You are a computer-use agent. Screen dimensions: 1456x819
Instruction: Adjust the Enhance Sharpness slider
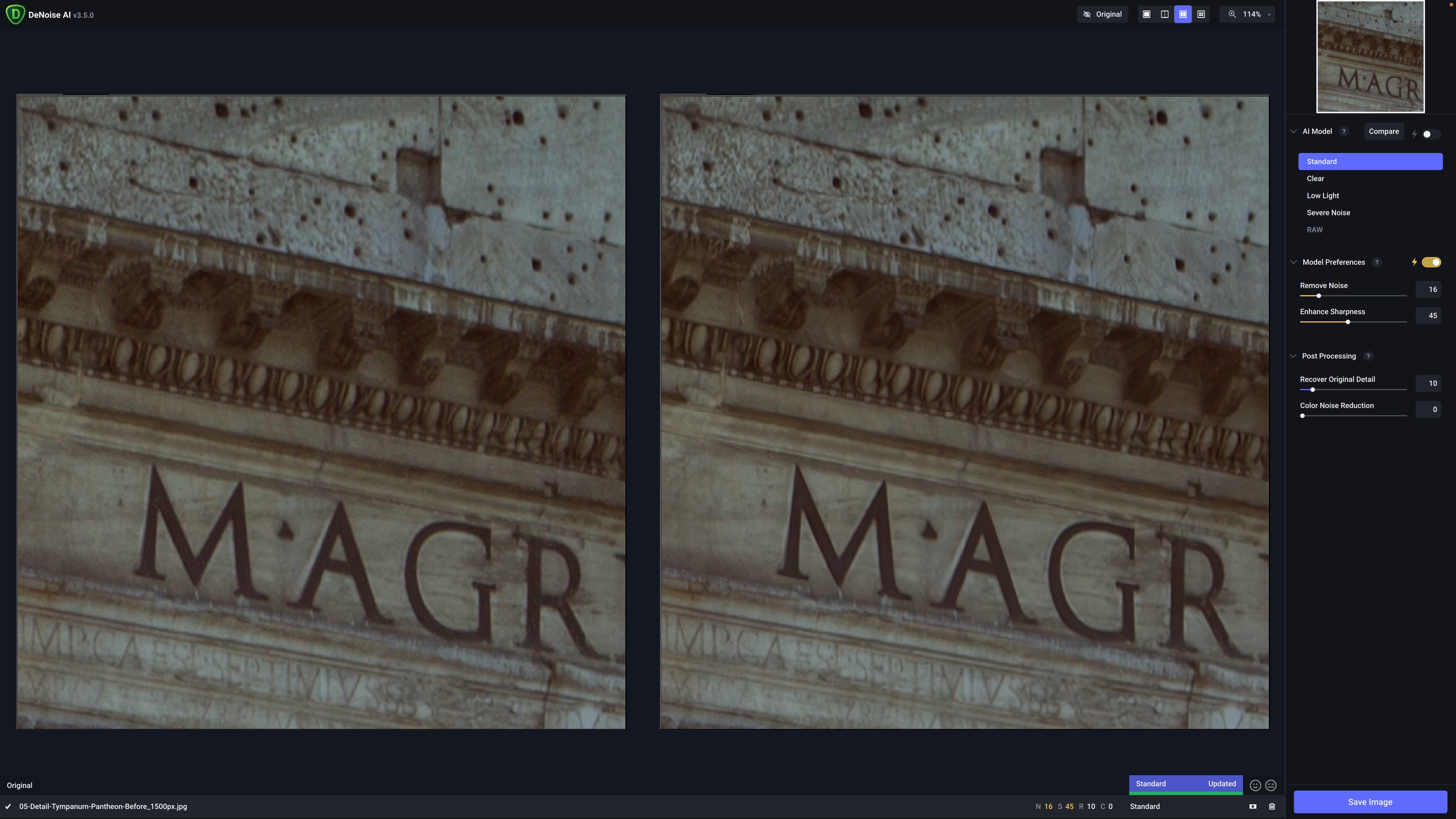1347,322
